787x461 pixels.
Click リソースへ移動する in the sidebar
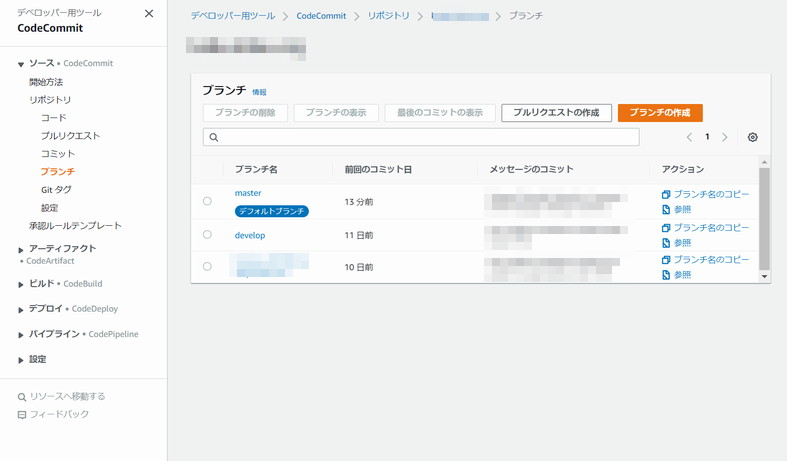[x=67, y=397]
